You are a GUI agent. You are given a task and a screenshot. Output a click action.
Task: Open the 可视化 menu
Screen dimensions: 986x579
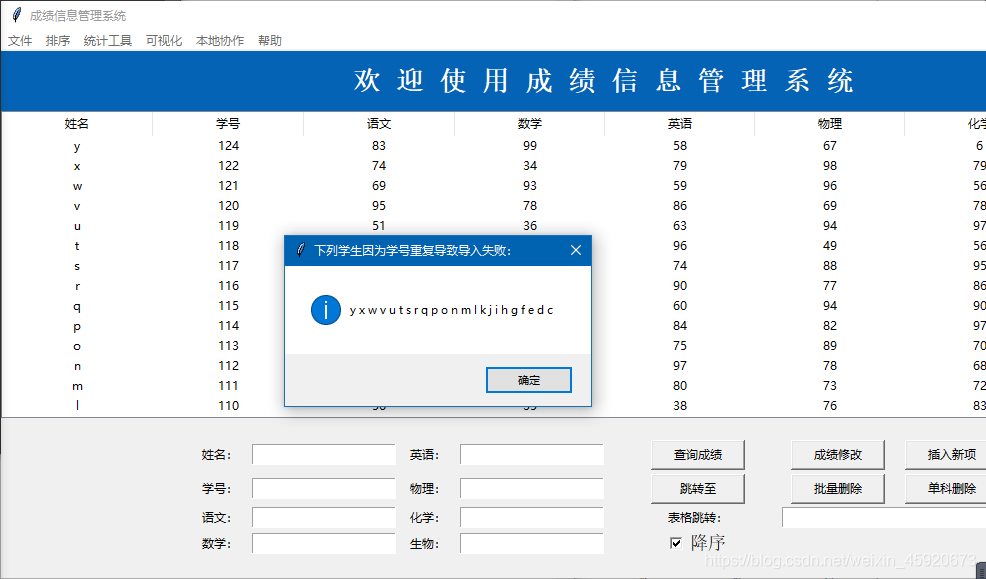point(163,40)
